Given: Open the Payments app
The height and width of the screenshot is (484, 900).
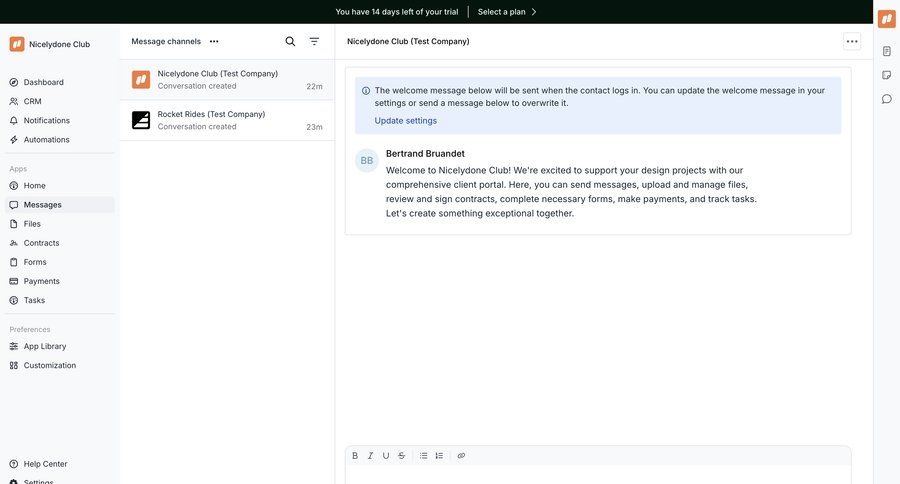Looking at the screenshot, I should point(60,281).
